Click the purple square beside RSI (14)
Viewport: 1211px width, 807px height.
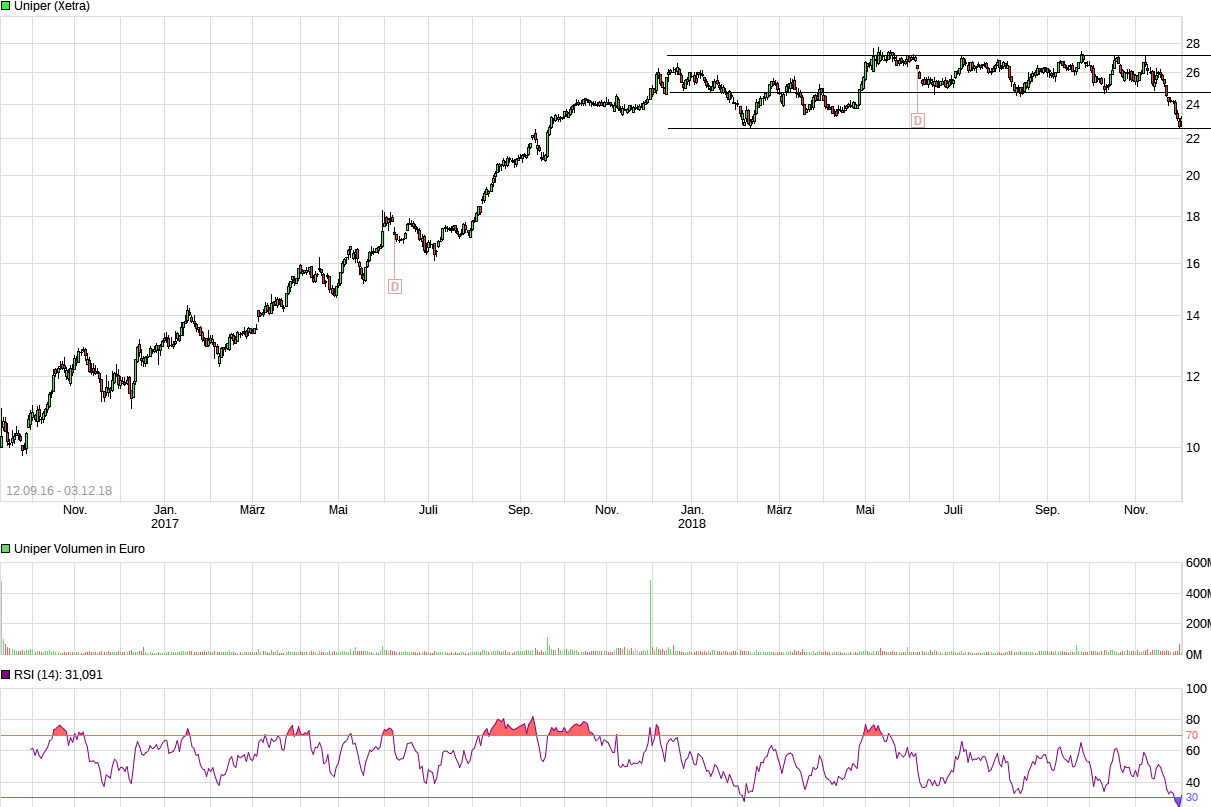tap(6, 675)
